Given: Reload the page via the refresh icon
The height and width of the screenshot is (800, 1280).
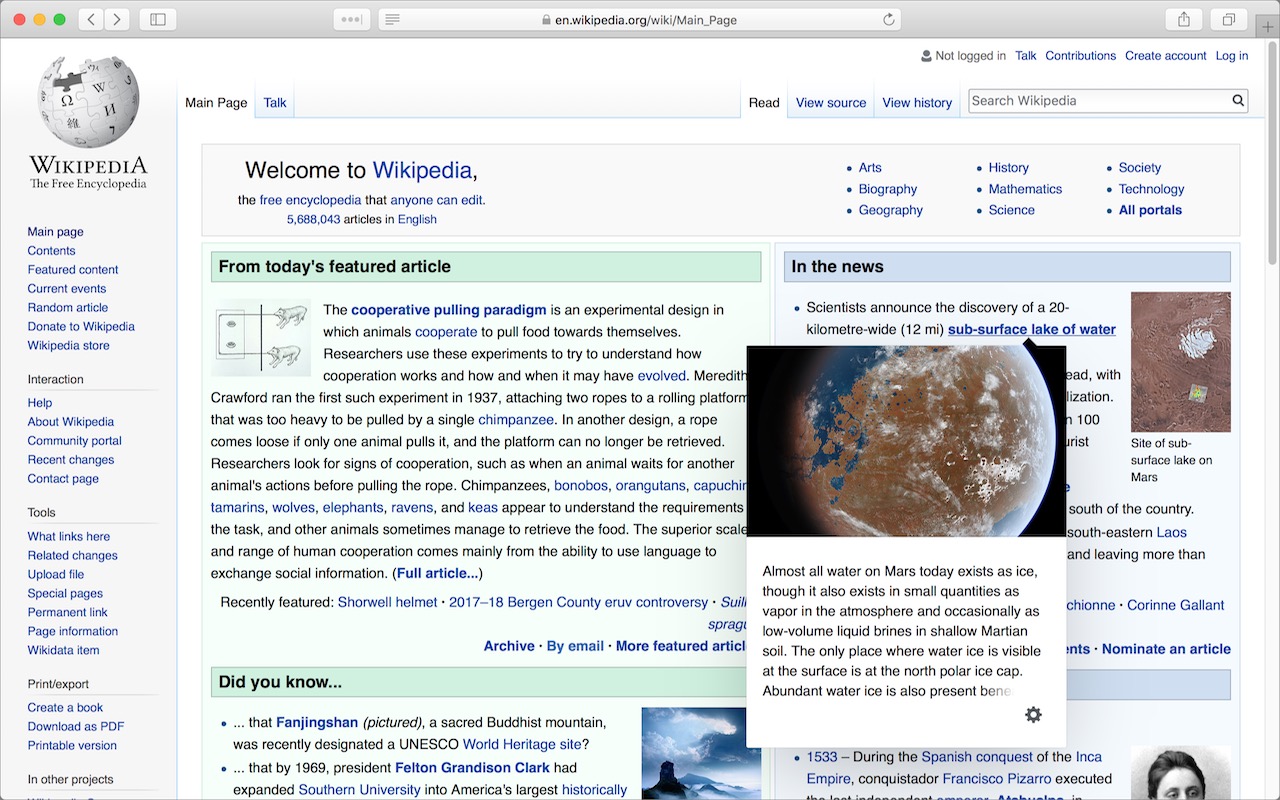Looking at the screenshot, I should pyautogui.click(x=889, y=18).
